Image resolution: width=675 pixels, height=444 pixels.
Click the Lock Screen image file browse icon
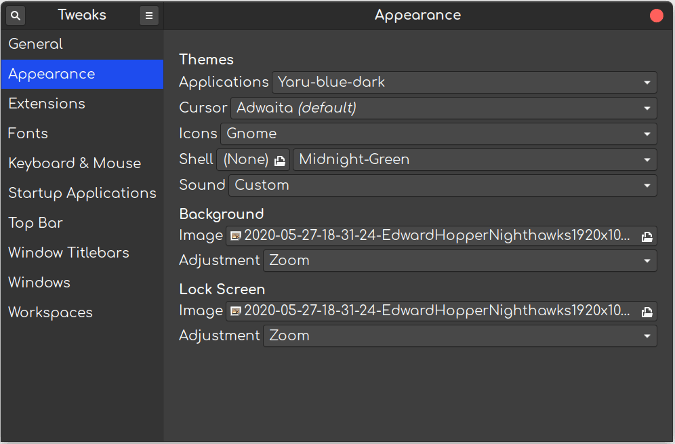(647, 311)
